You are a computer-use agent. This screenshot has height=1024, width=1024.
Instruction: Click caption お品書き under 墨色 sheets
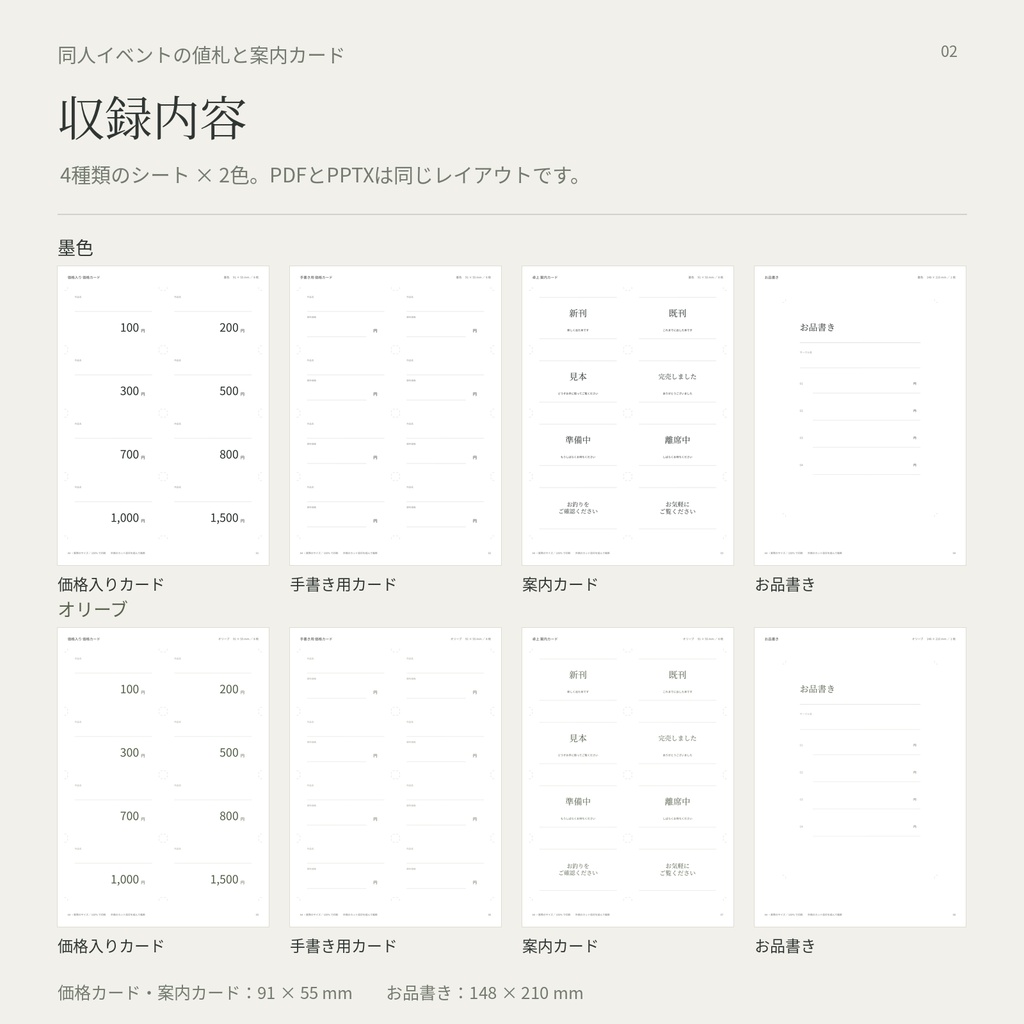click(785, 584)
